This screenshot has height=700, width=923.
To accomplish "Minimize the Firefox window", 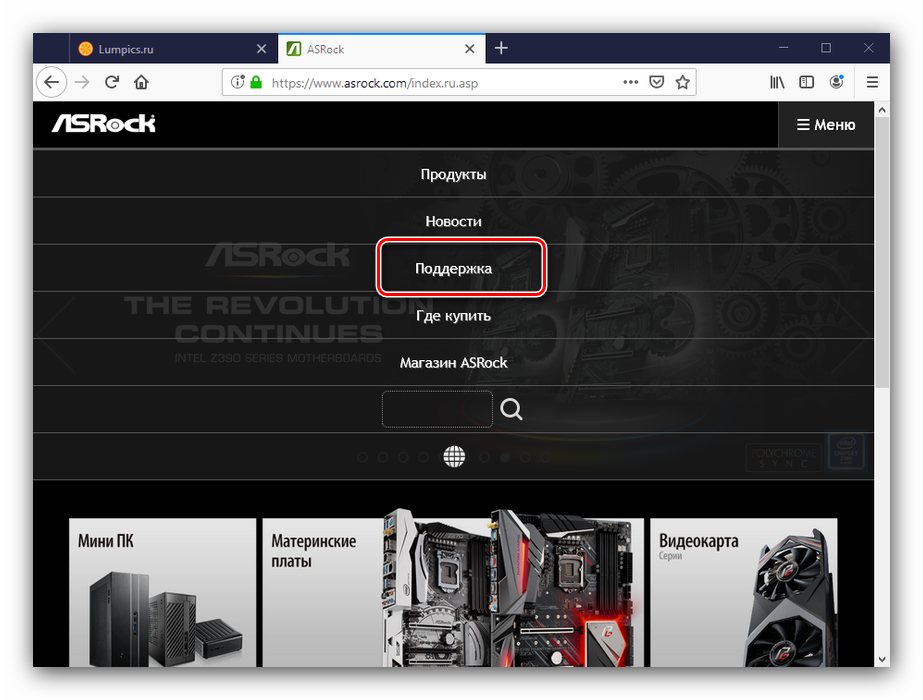I will 783,48.
